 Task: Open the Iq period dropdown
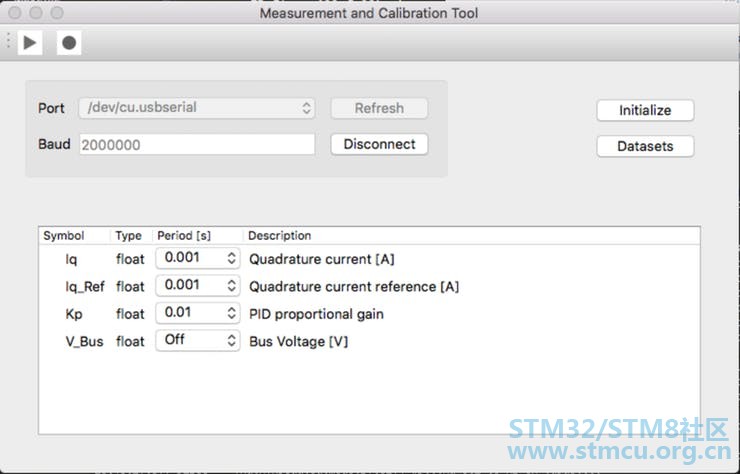coord(198,259)
